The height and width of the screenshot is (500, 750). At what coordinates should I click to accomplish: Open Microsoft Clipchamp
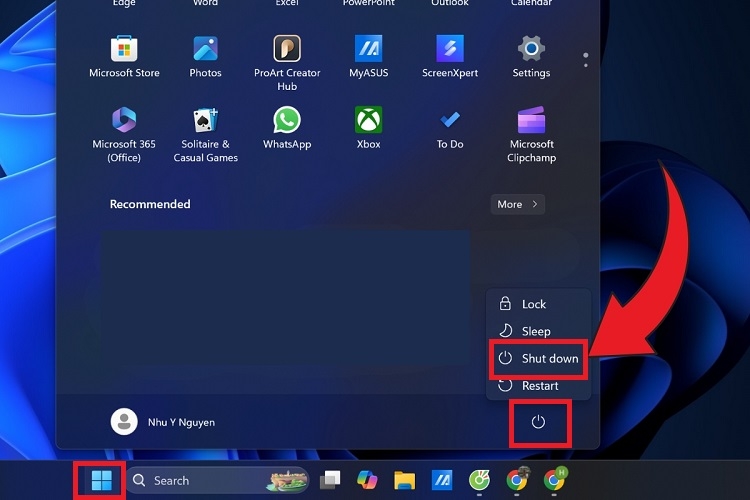click(x=531, y=134)
